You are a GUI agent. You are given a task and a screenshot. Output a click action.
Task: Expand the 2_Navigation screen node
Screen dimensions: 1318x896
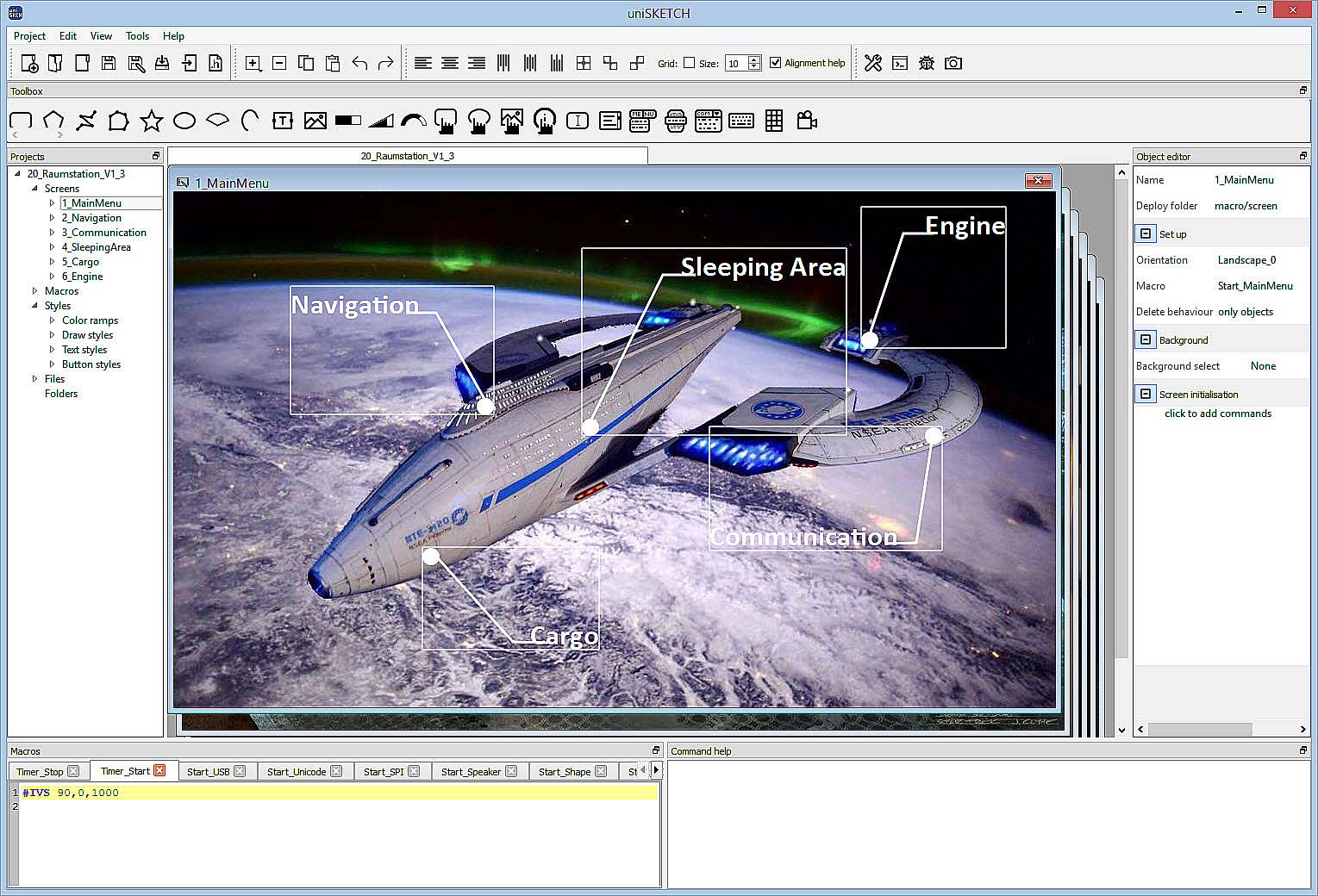pos(52,218)
